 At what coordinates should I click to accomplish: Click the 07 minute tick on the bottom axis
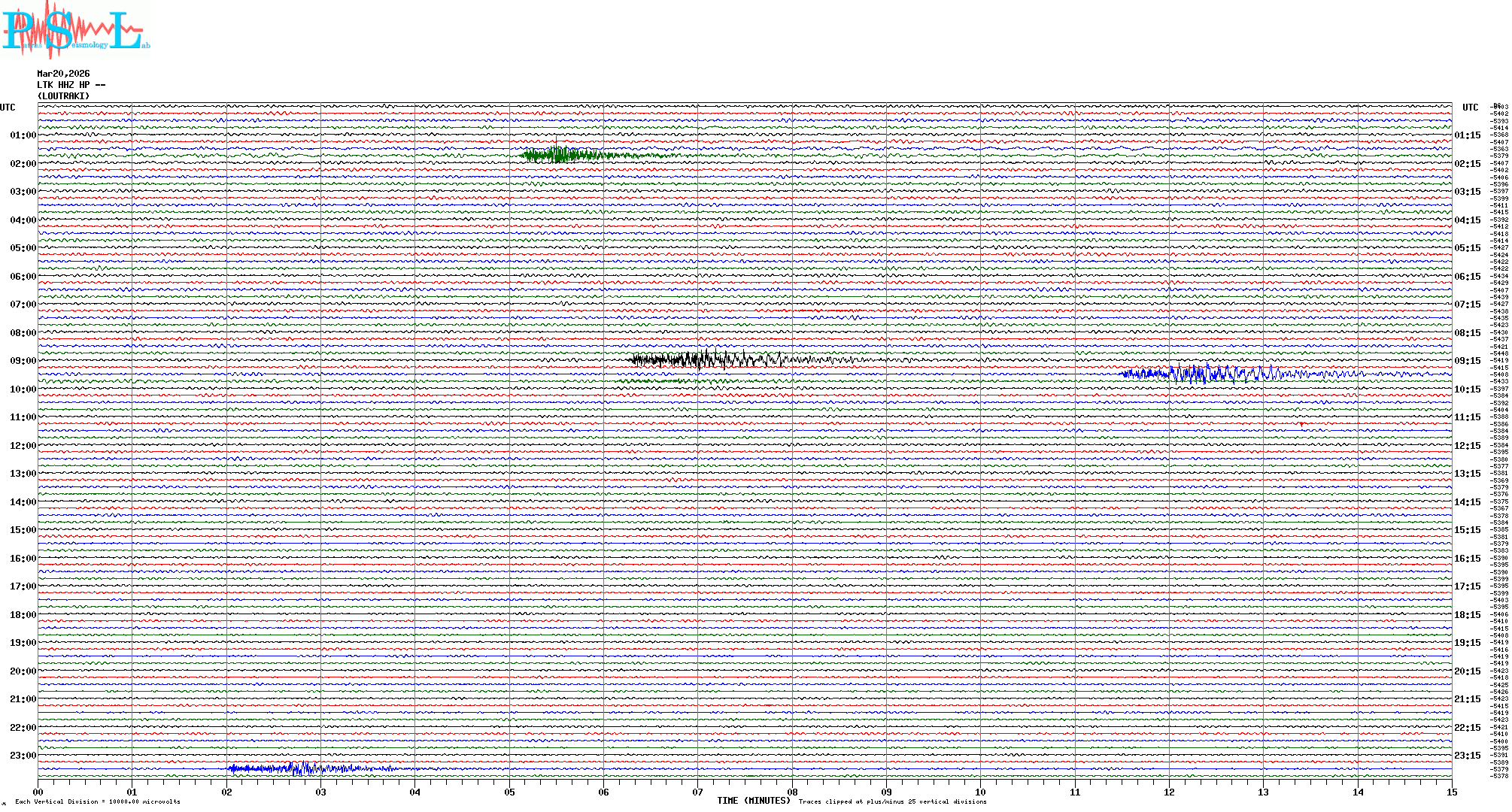coord(697,792)
